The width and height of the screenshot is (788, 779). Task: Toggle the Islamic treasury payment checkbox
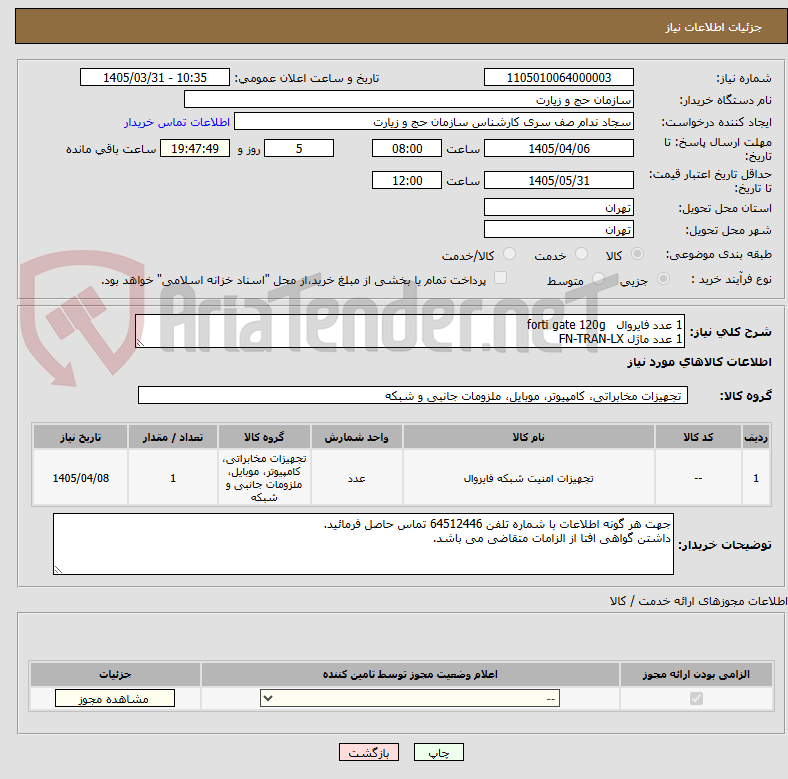click(x=500, y=278)
